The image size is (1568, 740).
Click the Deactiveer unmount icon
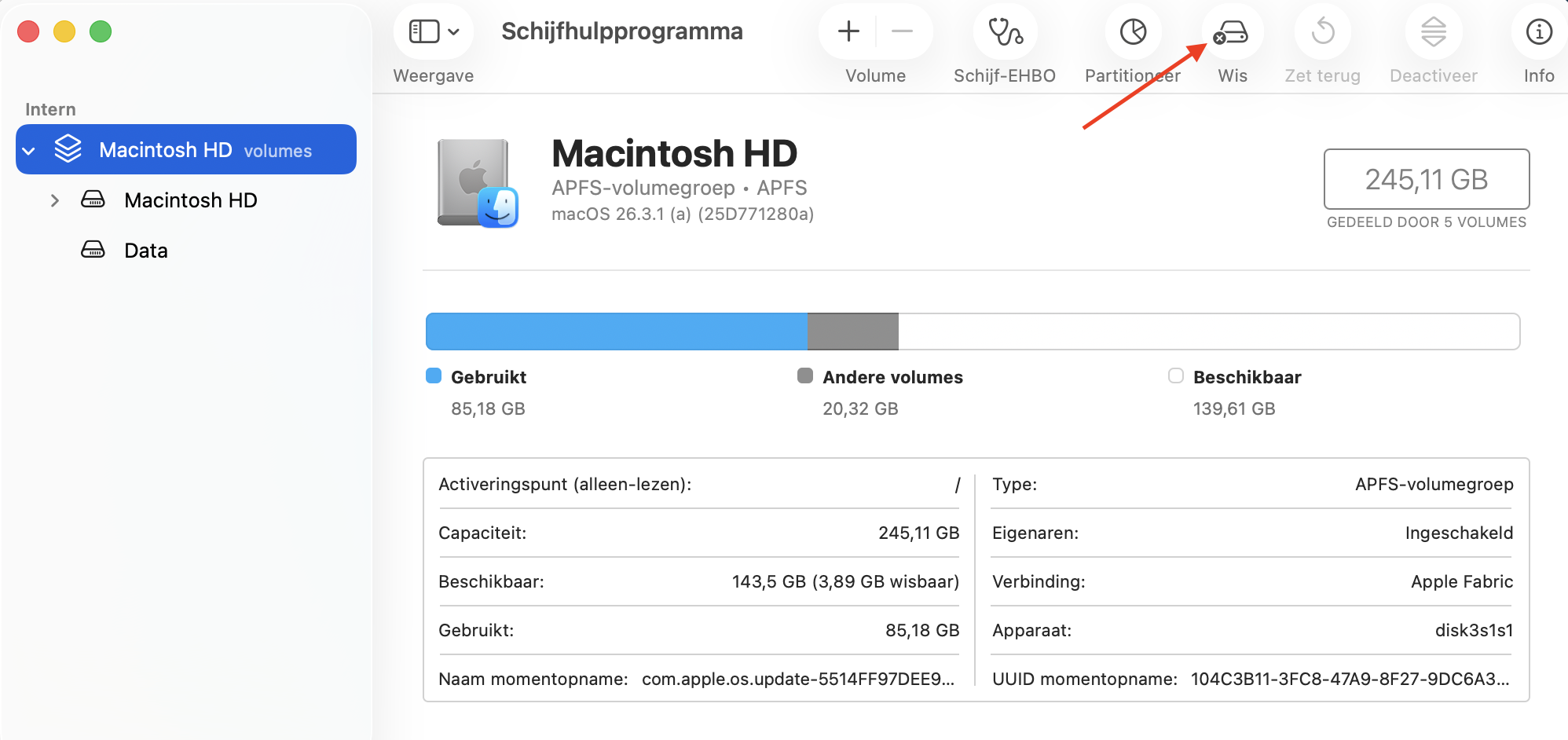pyautogui.click(x=1432, y=32)
